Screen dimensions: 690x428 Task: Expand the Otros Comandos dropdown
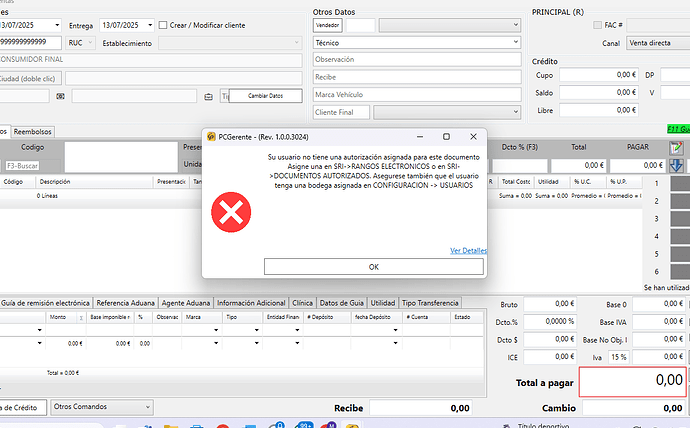148,407
